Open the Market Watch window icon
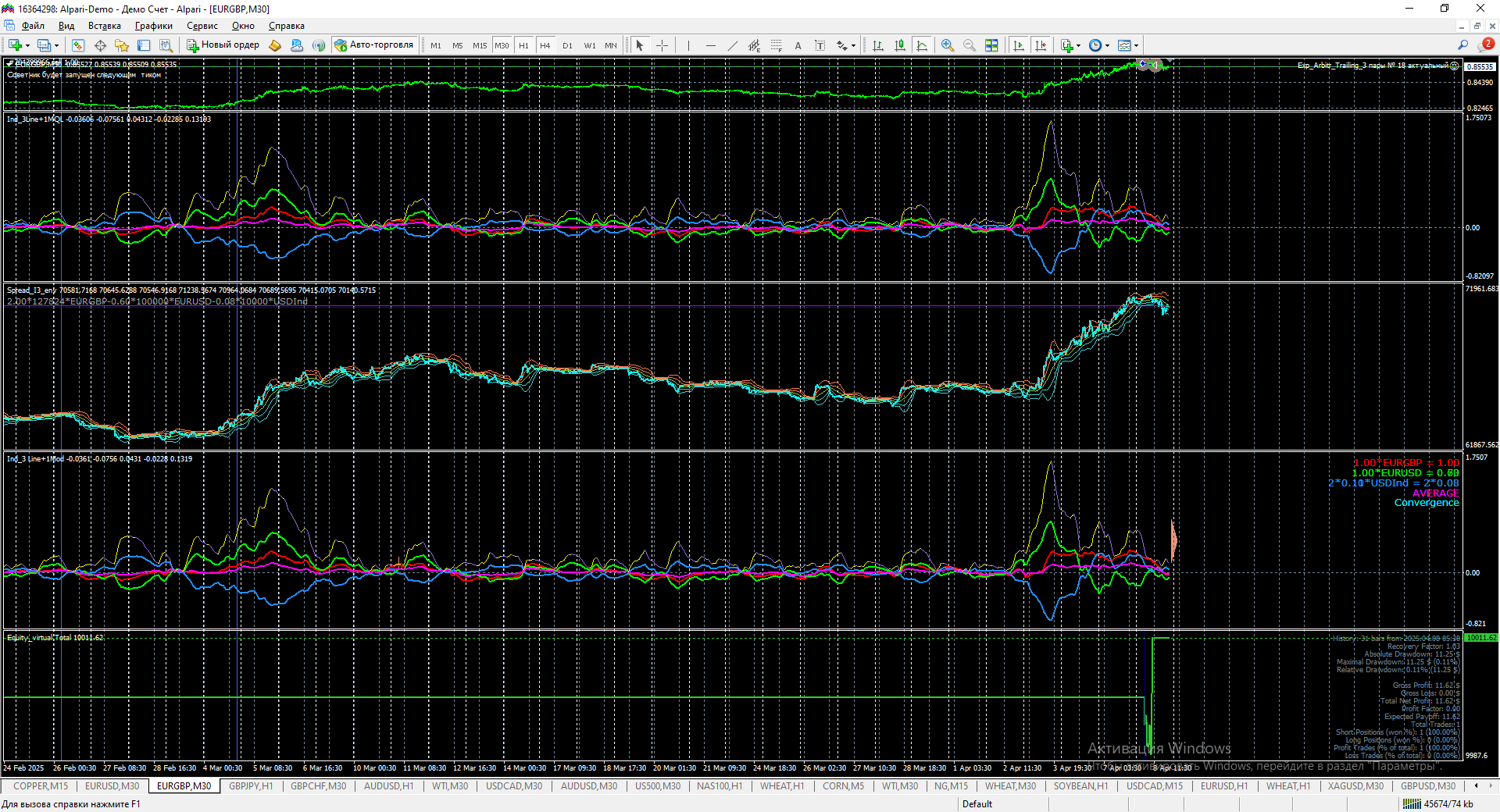This screenshot has height=812, width=1500. click(x=78, y=45)
